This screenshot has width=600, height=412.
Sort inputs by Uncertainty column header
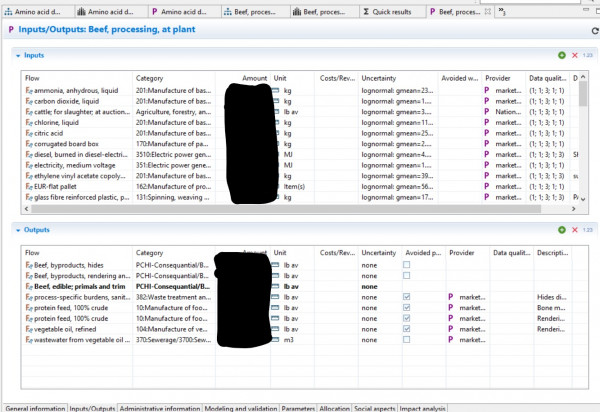(398, 78)
